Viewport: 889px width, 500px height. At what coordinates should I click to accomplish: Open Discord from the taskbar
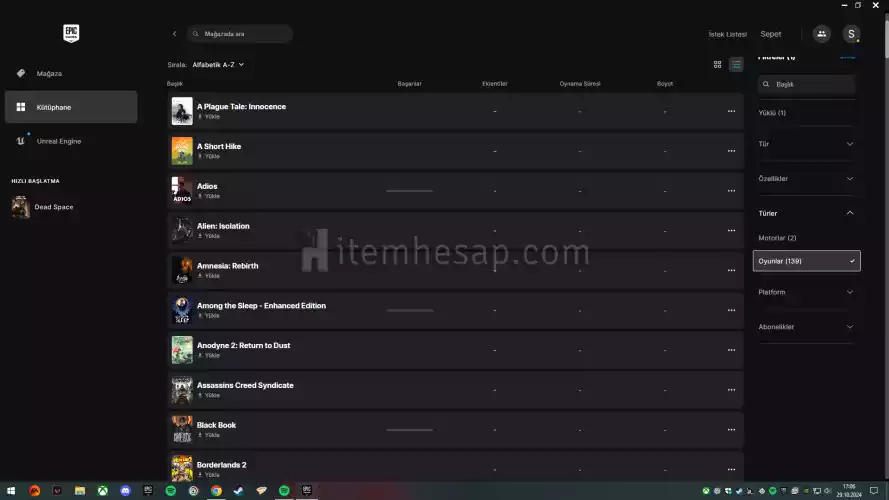coord(125,491)
